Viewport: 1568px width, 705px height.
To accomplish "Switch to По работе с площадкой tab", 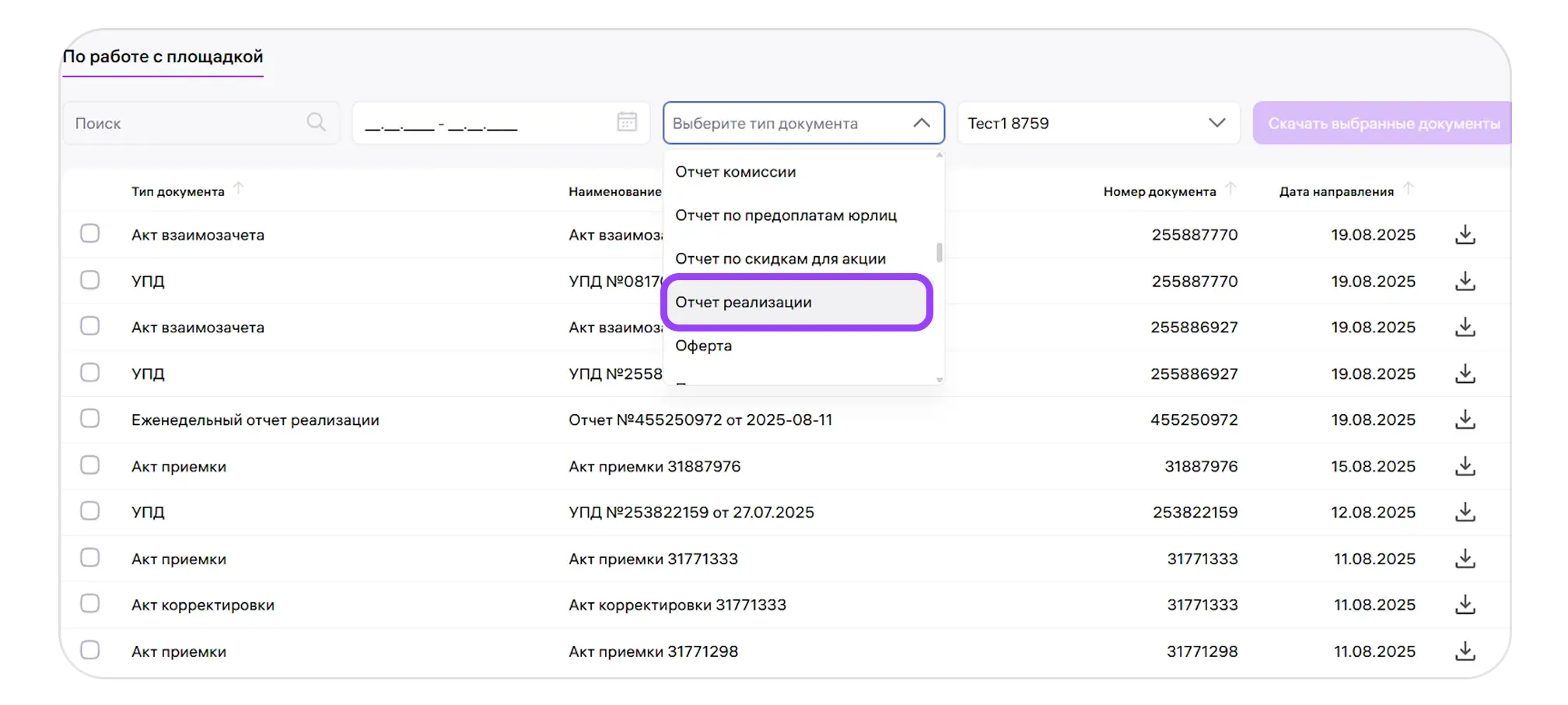I will 163,57.
